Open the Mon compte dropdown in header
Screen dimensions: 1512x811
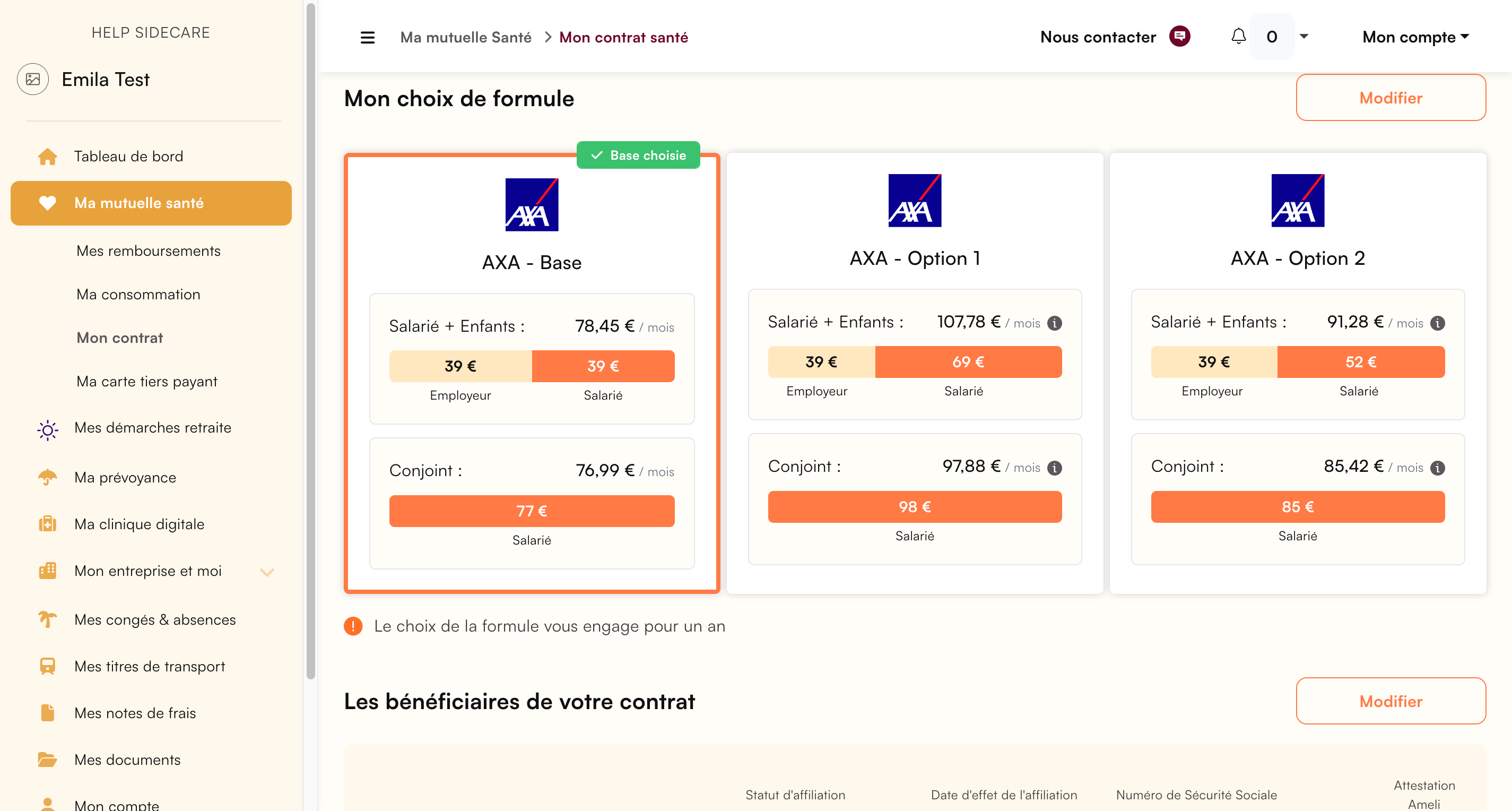1415,37
